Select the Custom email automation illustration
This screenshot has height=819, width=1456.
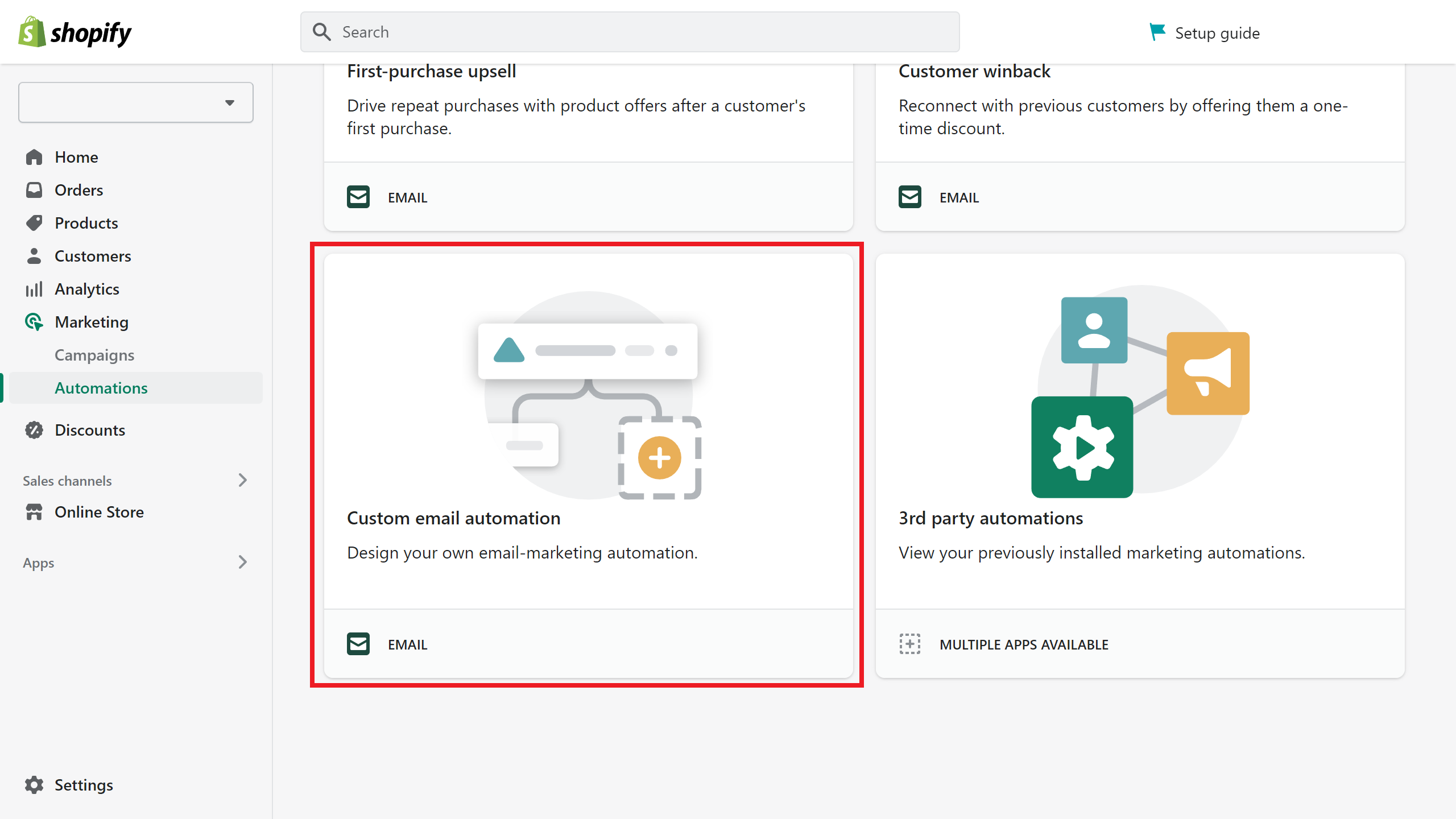click(589, 395)
